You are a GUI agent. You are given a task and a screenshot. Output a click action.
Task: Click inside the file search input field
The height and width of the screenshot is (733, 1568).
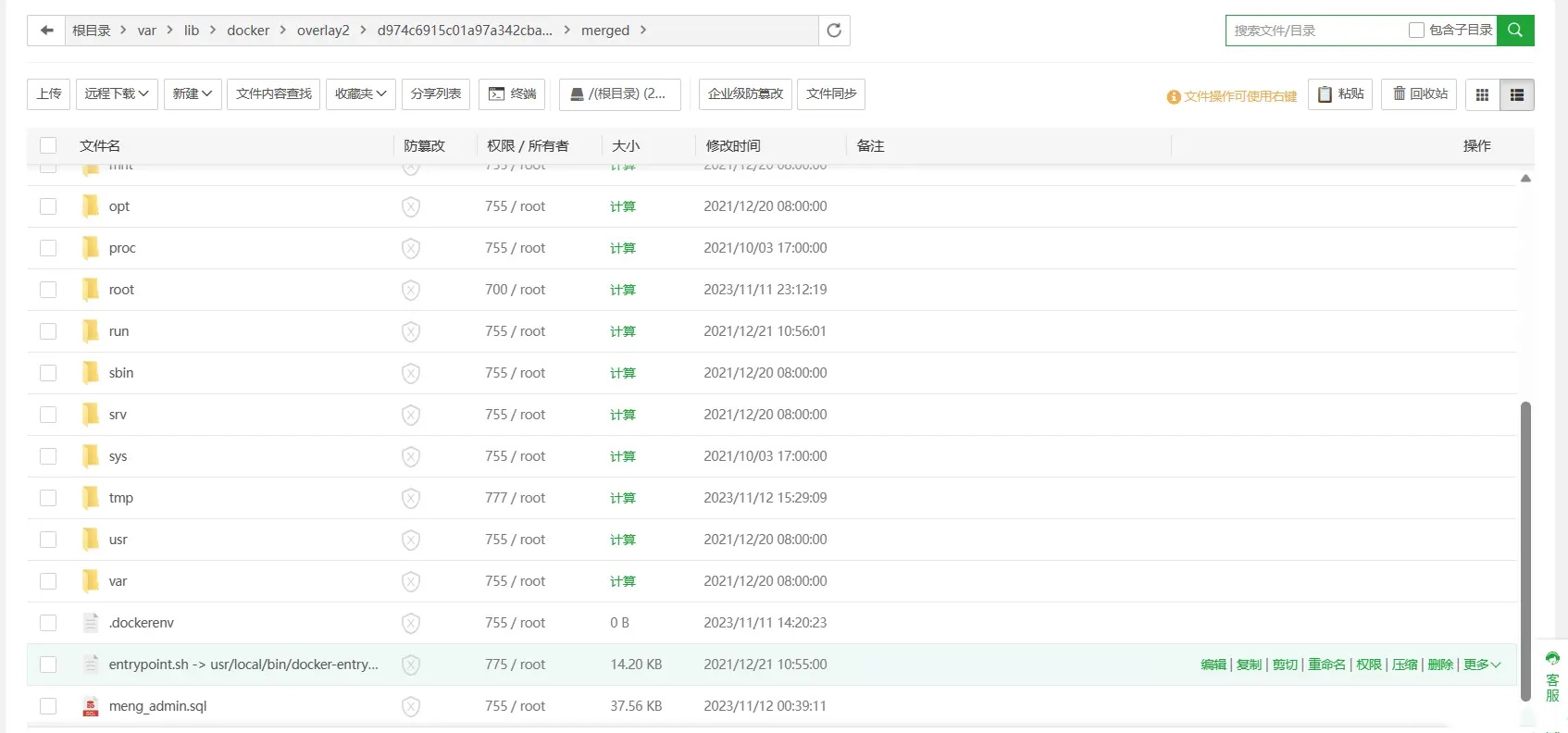[1314, 31]
